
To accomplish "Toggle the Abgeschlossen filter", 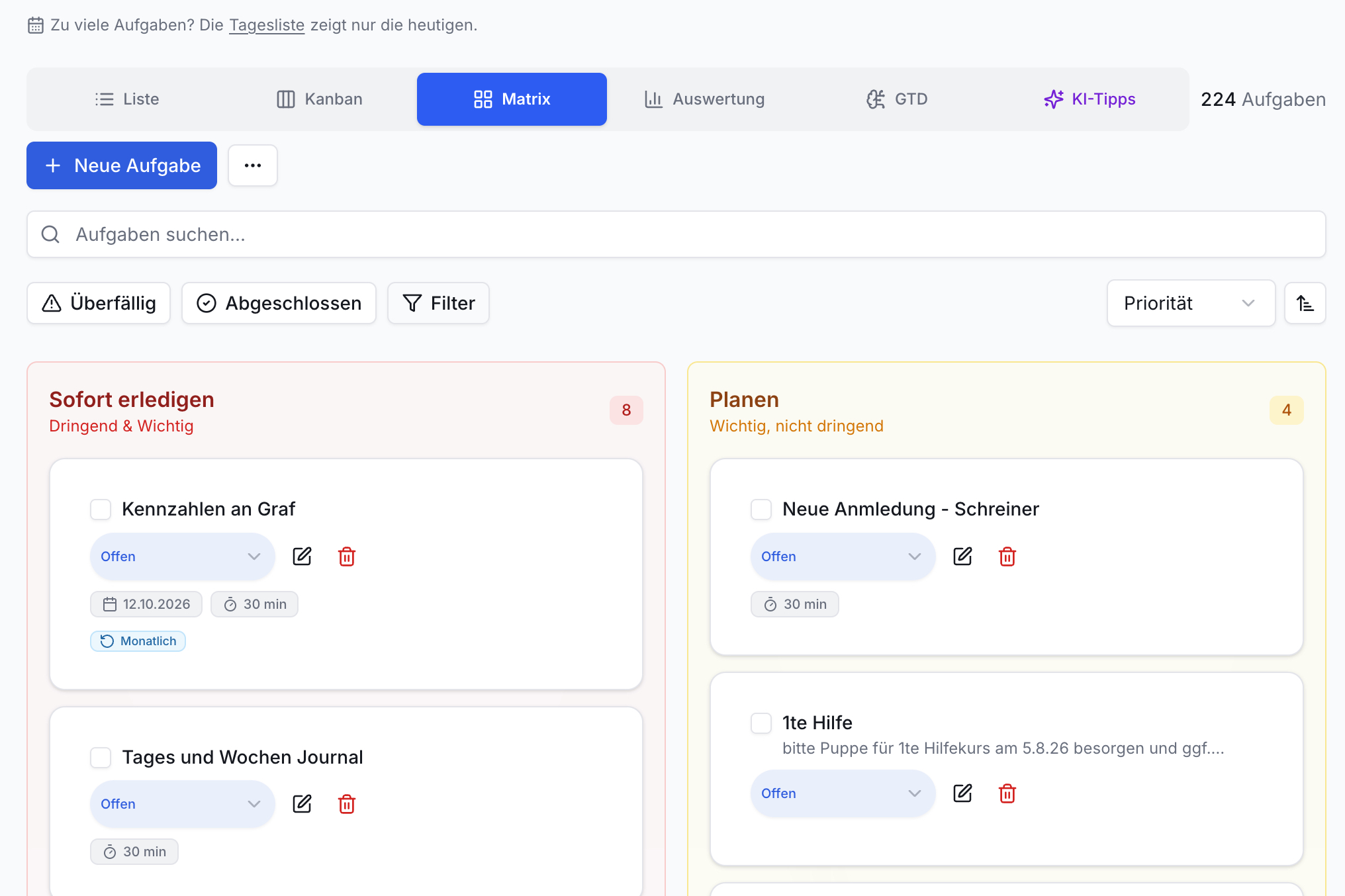I will 279,303.
